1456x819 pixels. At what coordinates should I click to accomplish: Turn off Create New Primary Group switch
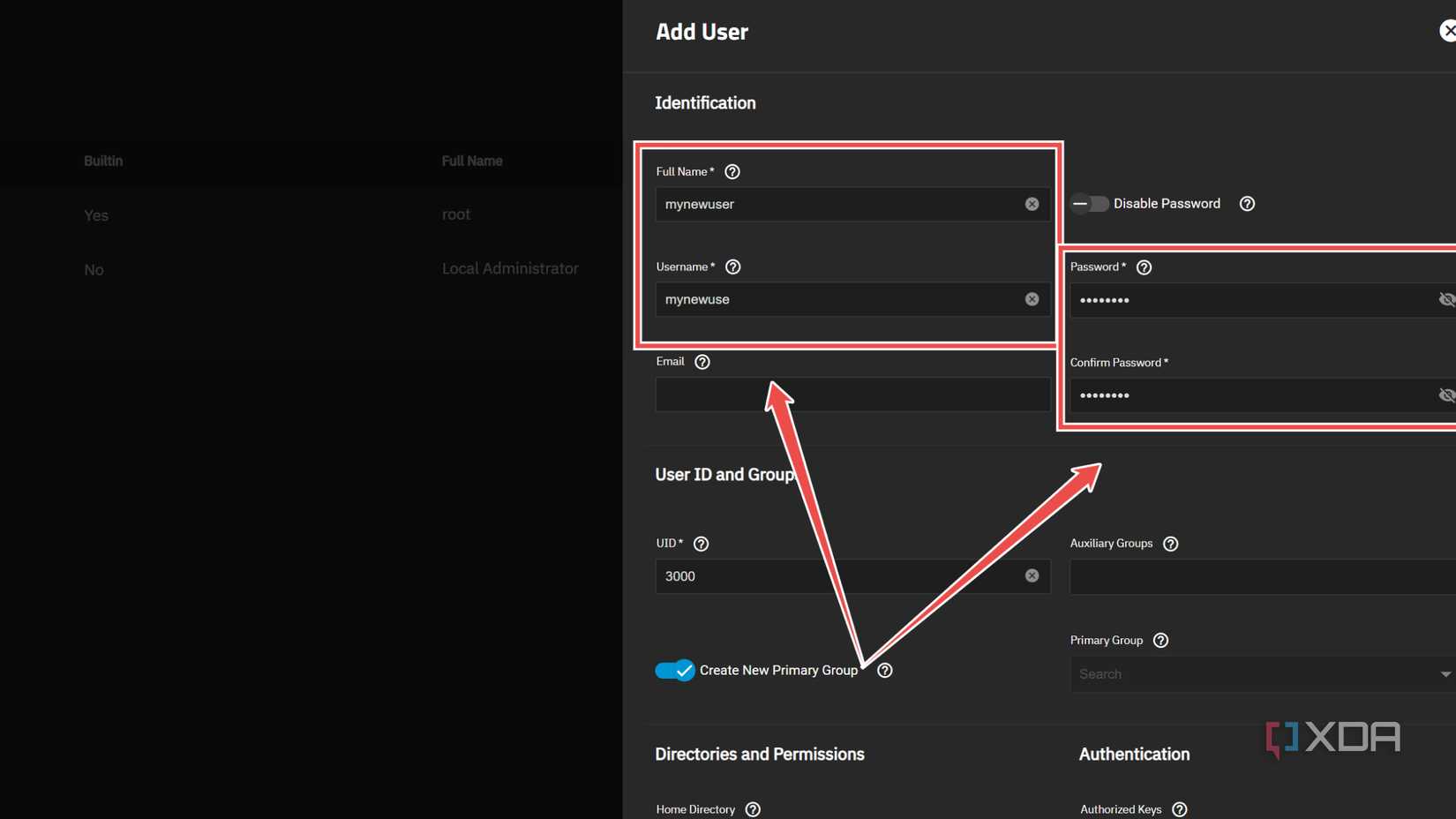click(675, 671)
